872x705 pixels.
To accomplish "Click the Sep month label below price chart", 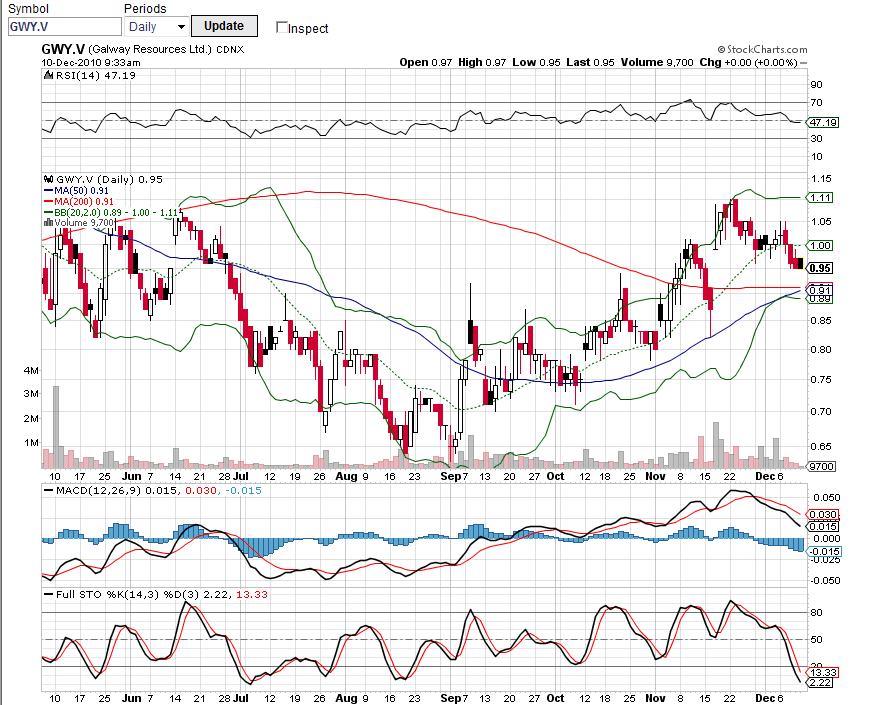I will pyautogui.click(x=450, y=476).
